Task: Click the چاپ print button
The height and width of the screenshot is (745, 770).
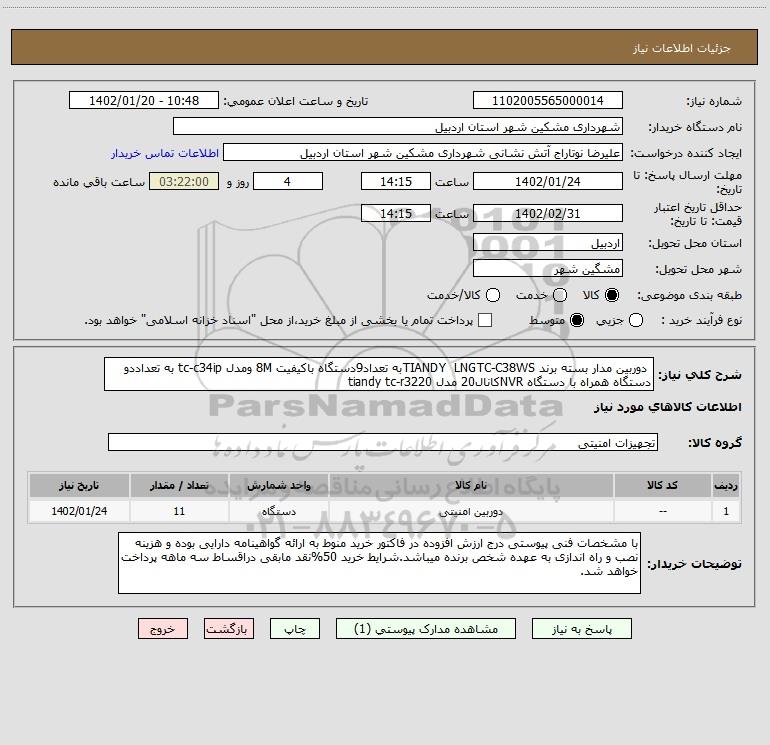Action: pos(295,629)
